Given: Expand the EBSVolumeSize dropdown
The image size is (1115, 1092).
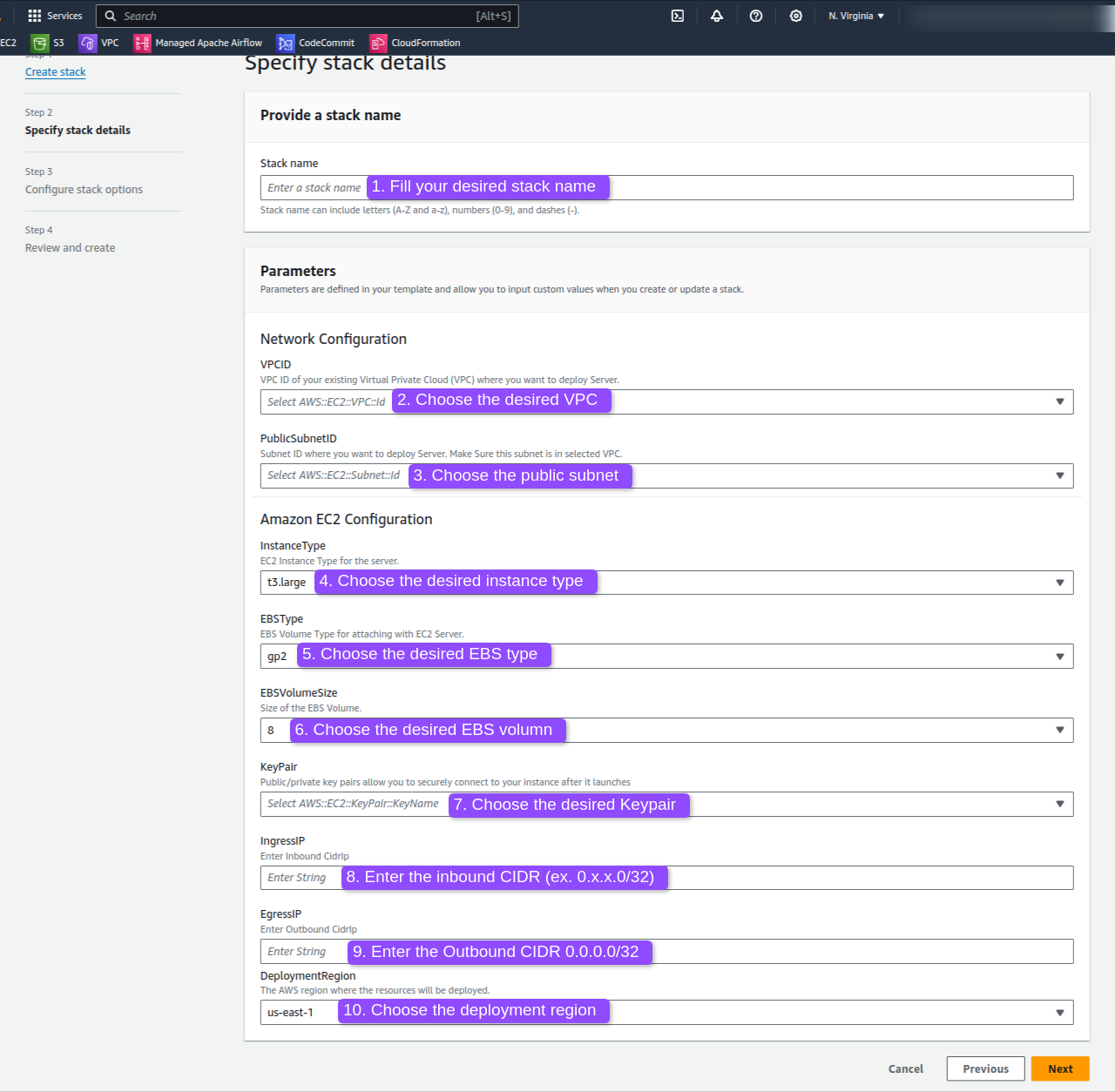Looking at the screenshot, I should (x=666, y=730).
